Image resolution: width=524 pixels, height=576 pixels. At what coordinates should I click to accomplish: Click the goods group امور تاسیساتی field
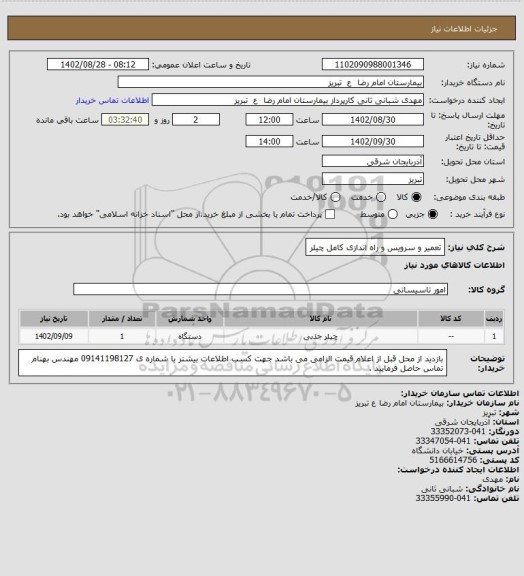[x=260, y=289]
